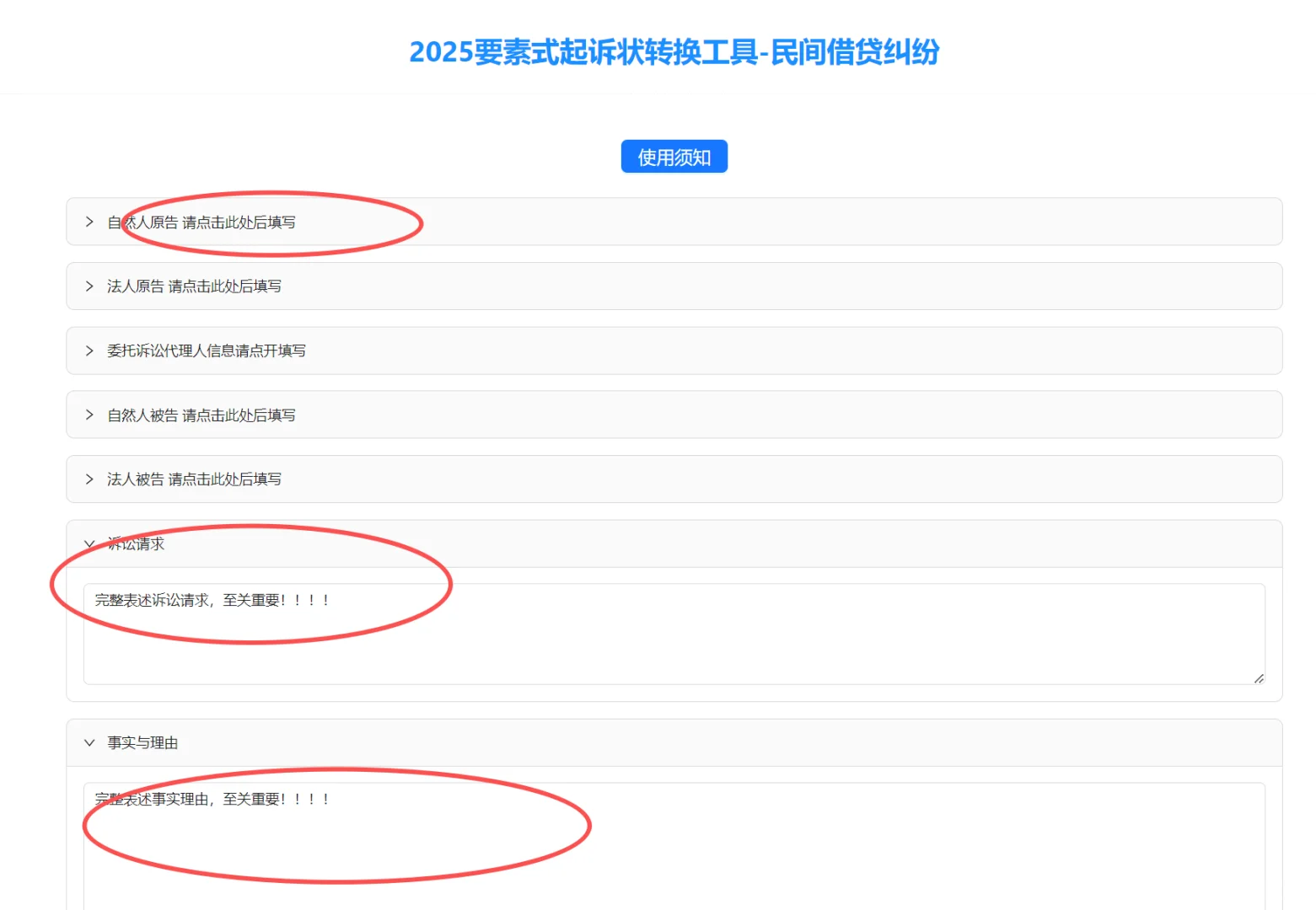Screen dimensions: 1316x910
Task: Expand the 委托诉讼代理人信息 agent section
Action: (x=206, y=351)
